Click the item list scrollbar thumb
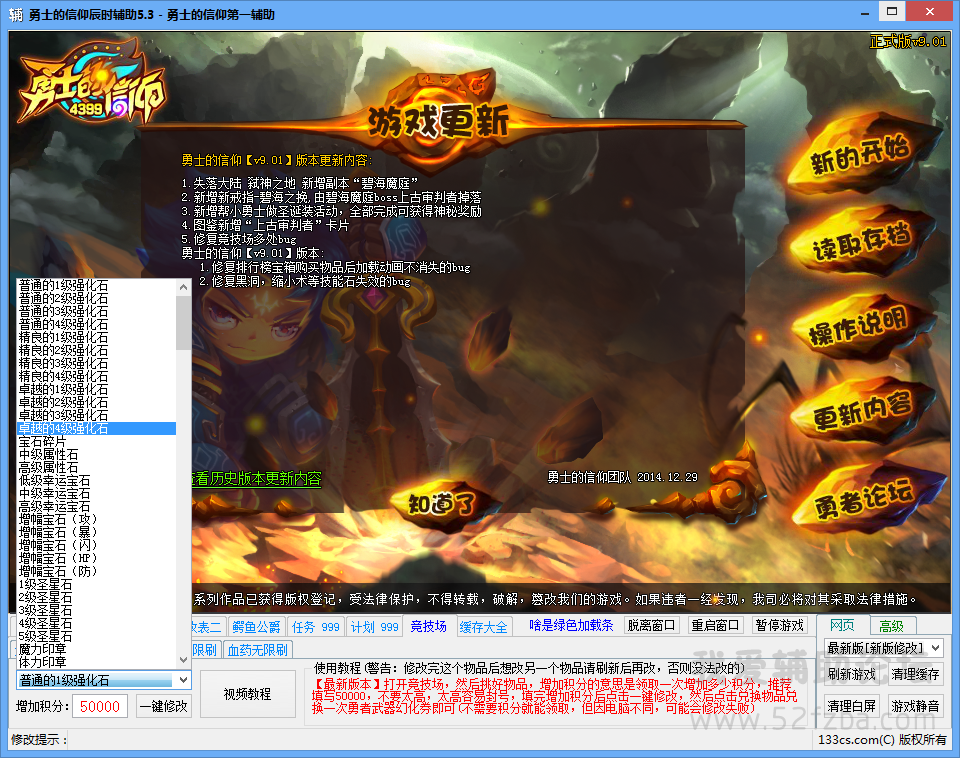This screenshot has width=960, height=758. click(x=184, y=323)
